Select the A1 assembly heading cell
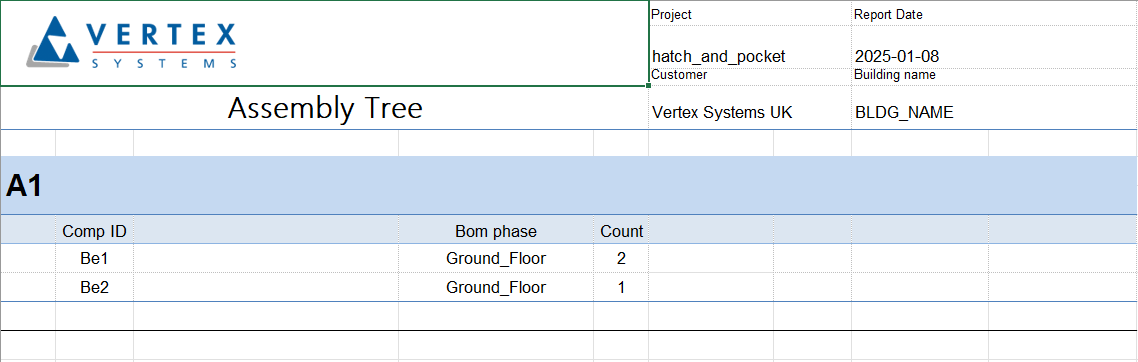Viewport: 1138px width, 362px height. click(x=568, y=186)
